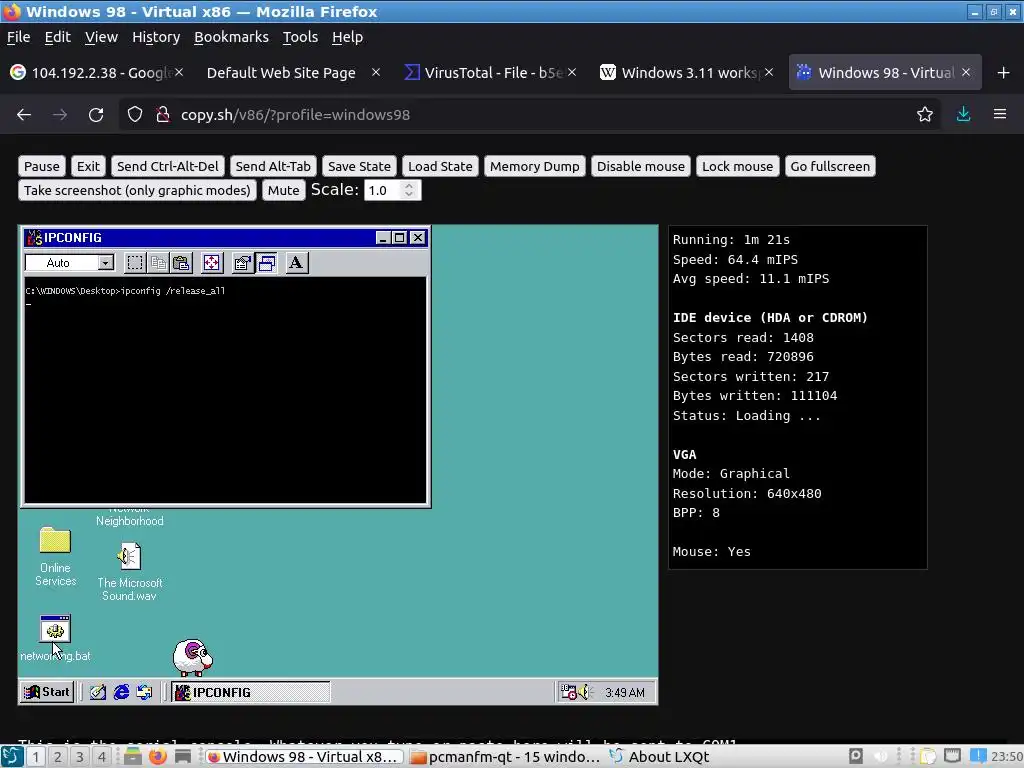Open the Firefox History menu
The image size is (1024, 768).
[x=156, y=37]
